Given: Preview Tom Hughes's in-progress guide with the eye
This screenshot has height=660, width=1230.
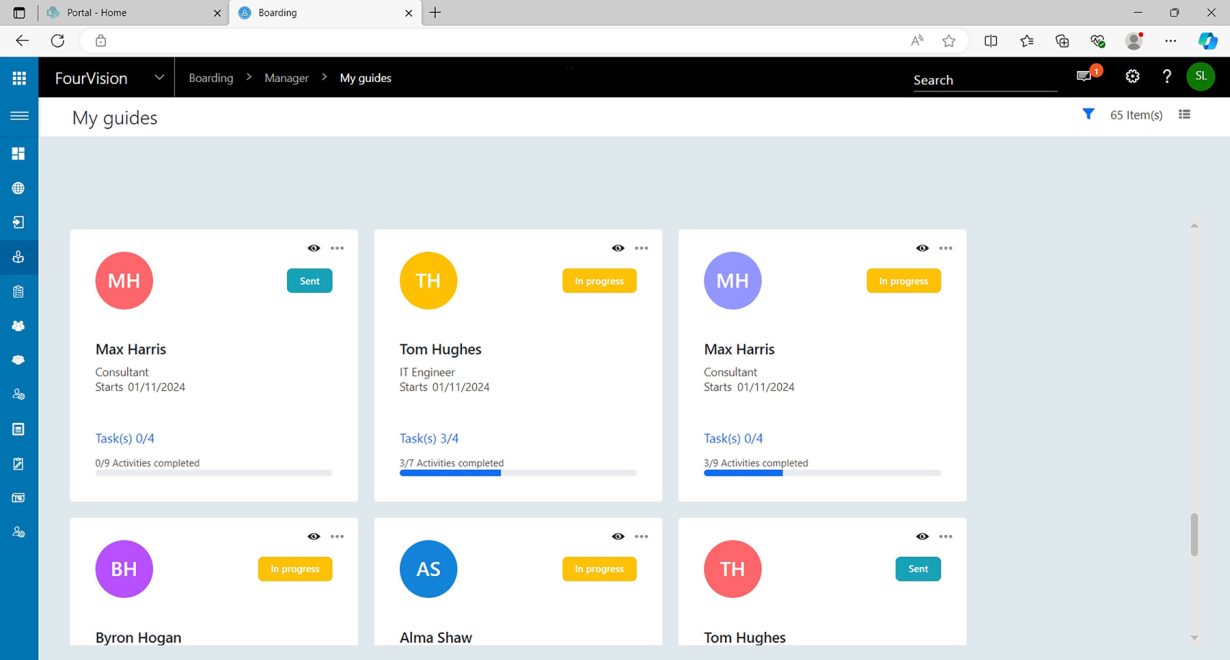Looking at the screenshot, I should pos(618,248).
